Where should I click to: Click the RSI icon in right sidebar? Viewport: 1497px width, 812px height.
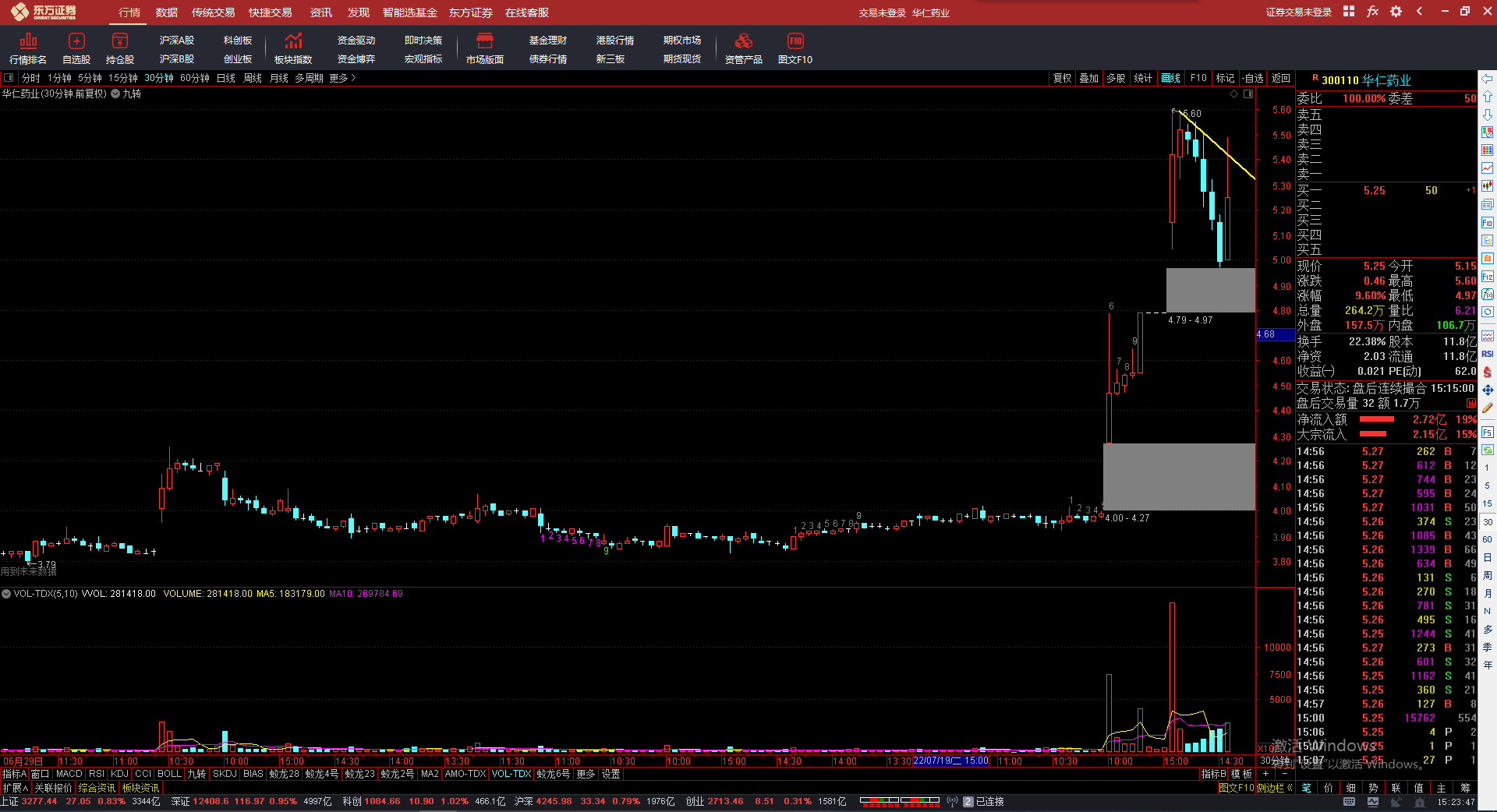[1488, 354]
